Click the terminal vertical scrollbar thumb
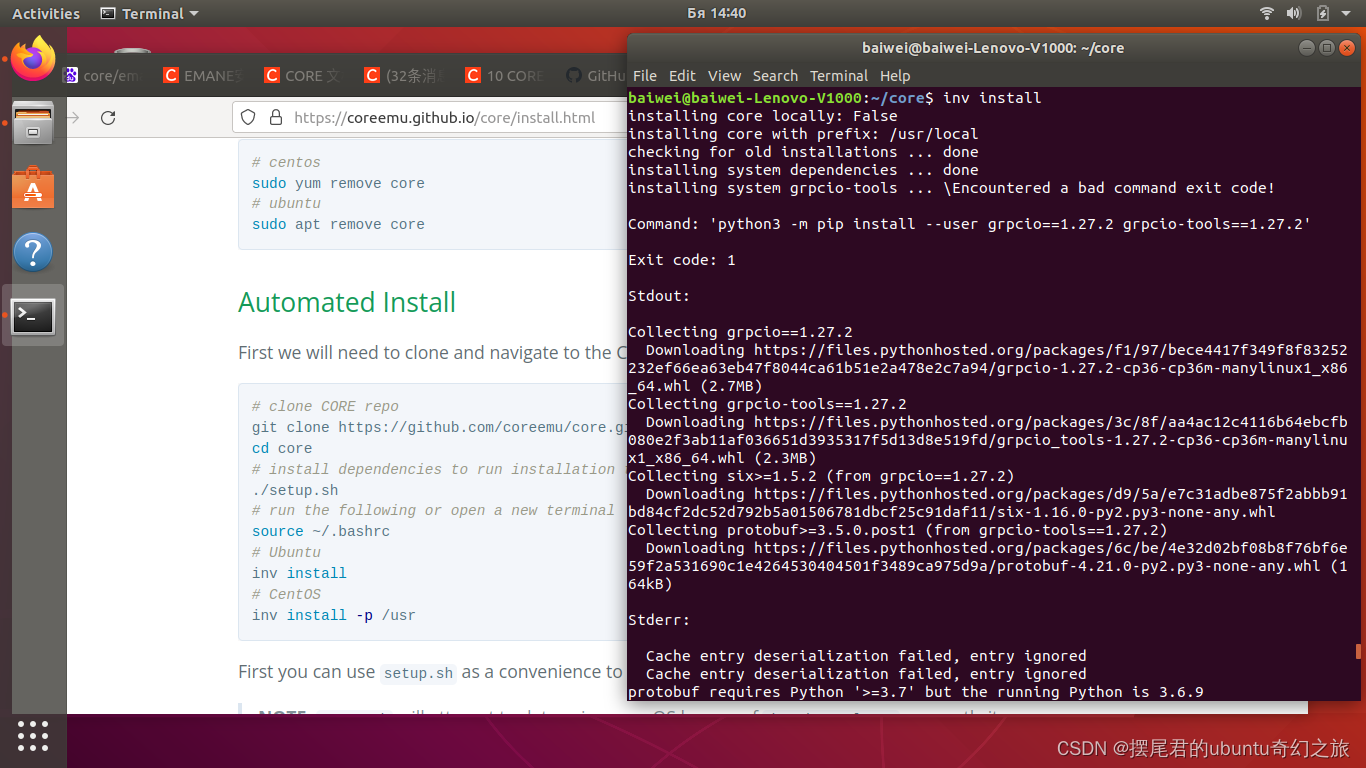The height and width of the screenshot is (768, 1366). point(1358,651)
